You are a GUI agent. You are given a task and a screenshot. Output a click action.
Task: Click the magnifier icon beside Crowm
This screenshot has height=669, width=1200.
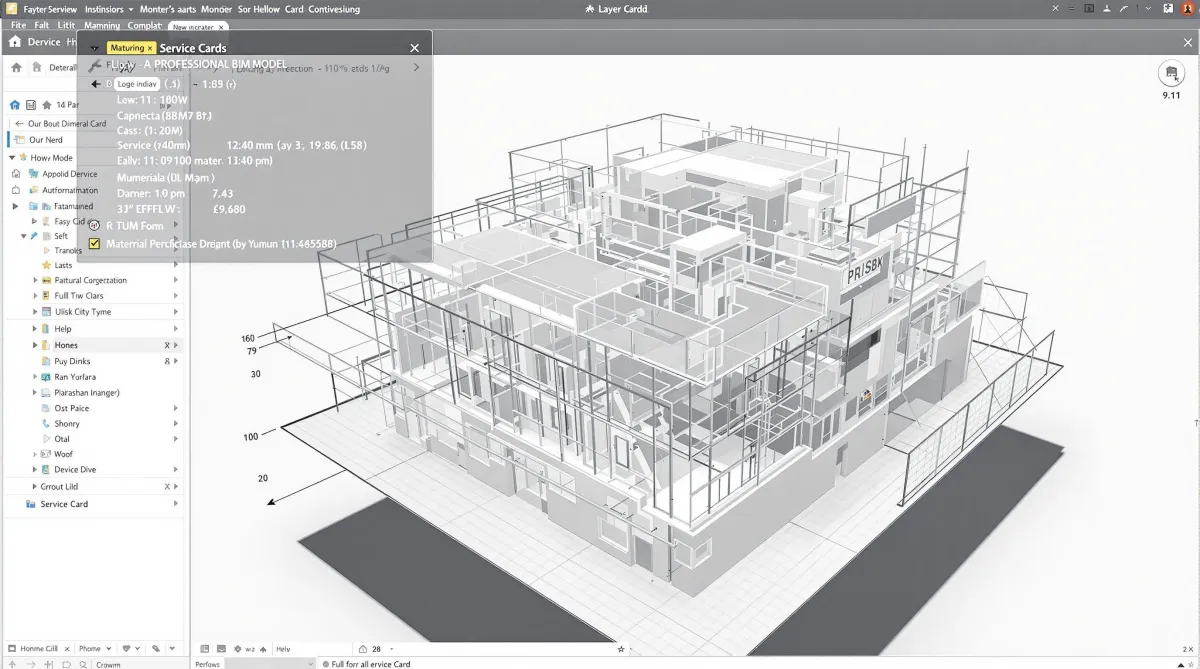tap(84, 664)
